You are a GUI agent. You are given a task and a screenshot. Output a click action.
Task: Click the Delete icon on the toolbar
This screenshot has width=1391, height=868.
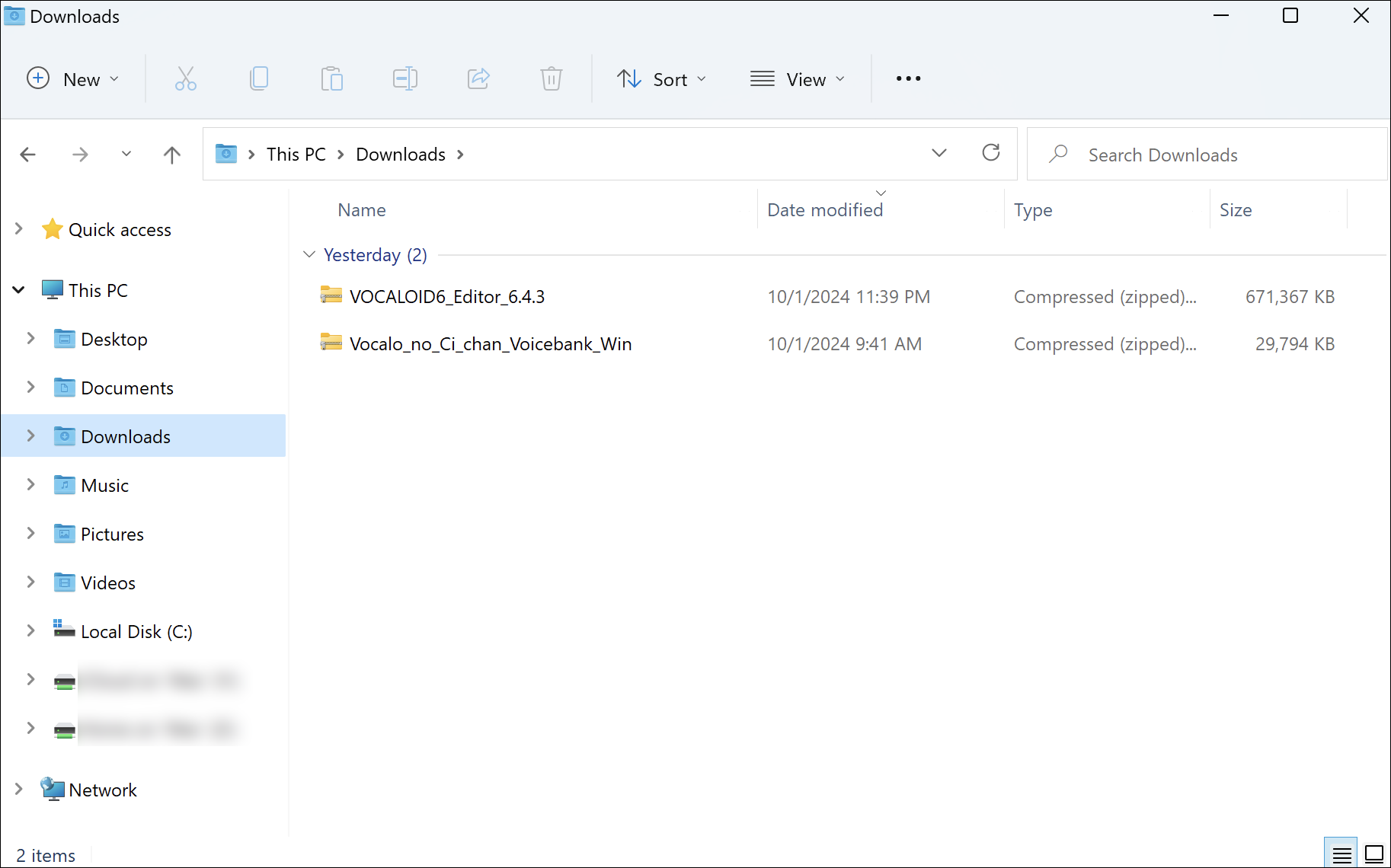pos(551,78)
